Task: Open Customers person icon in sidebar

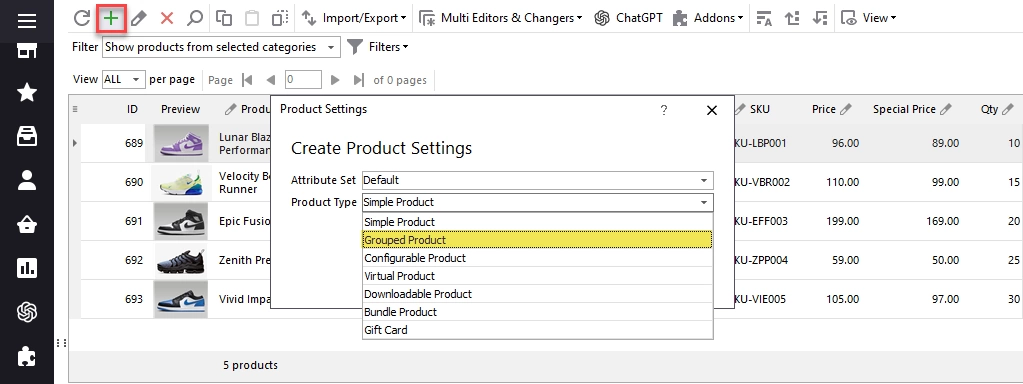Action: (x=27, y=180)
